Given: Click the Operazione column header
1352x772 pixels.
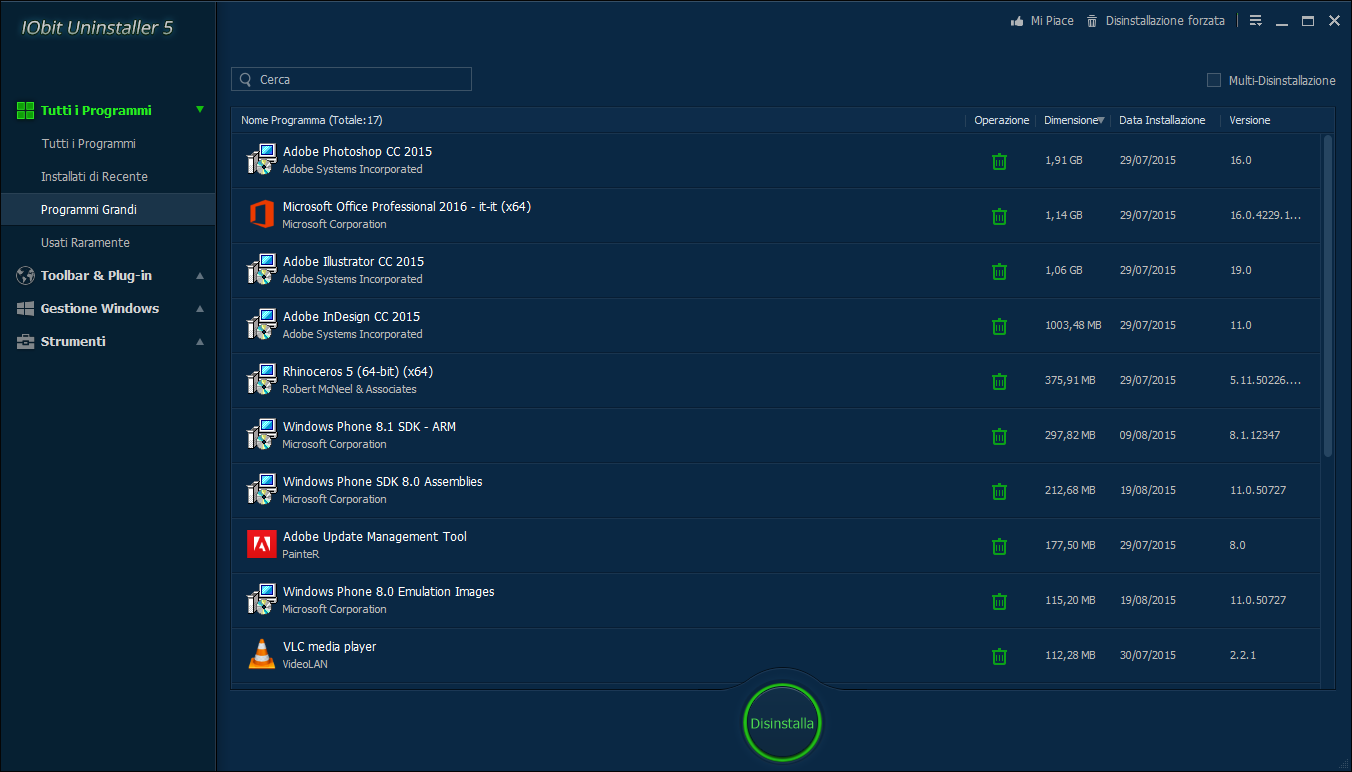Looking at the screenshot, I should [x=1001, y=120].
